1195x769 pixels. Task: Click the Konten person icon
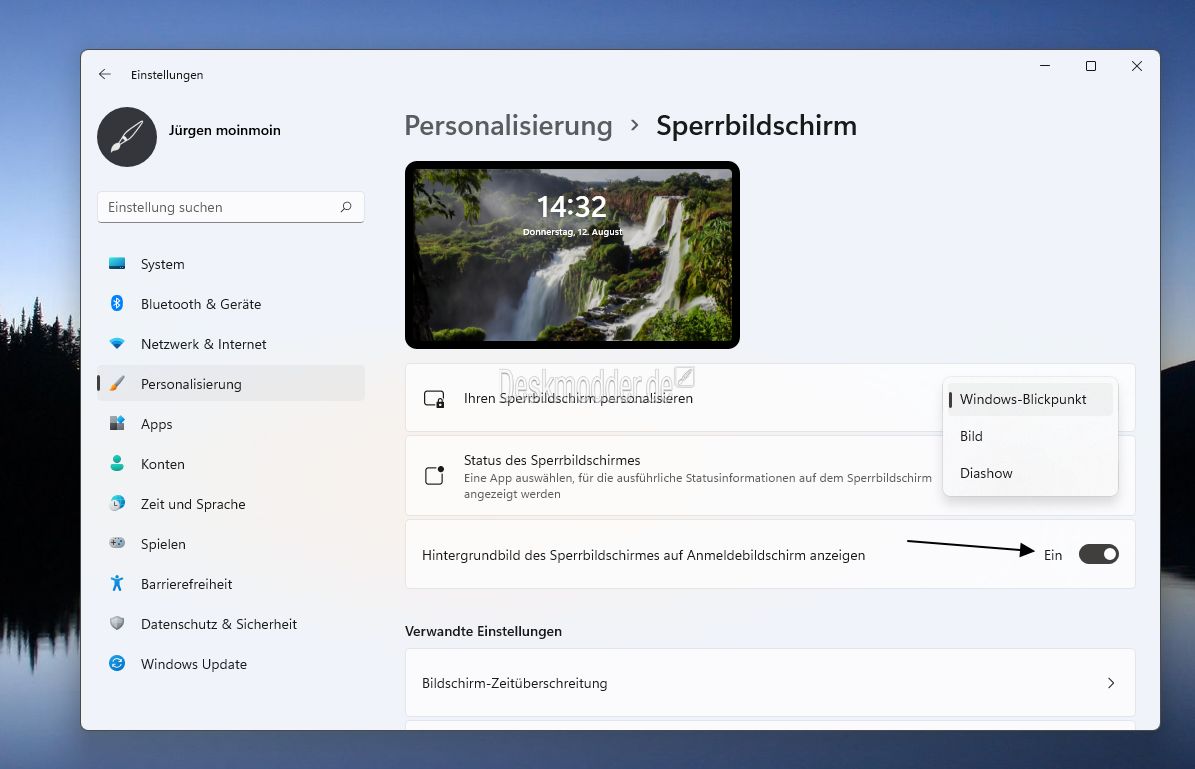117,463
